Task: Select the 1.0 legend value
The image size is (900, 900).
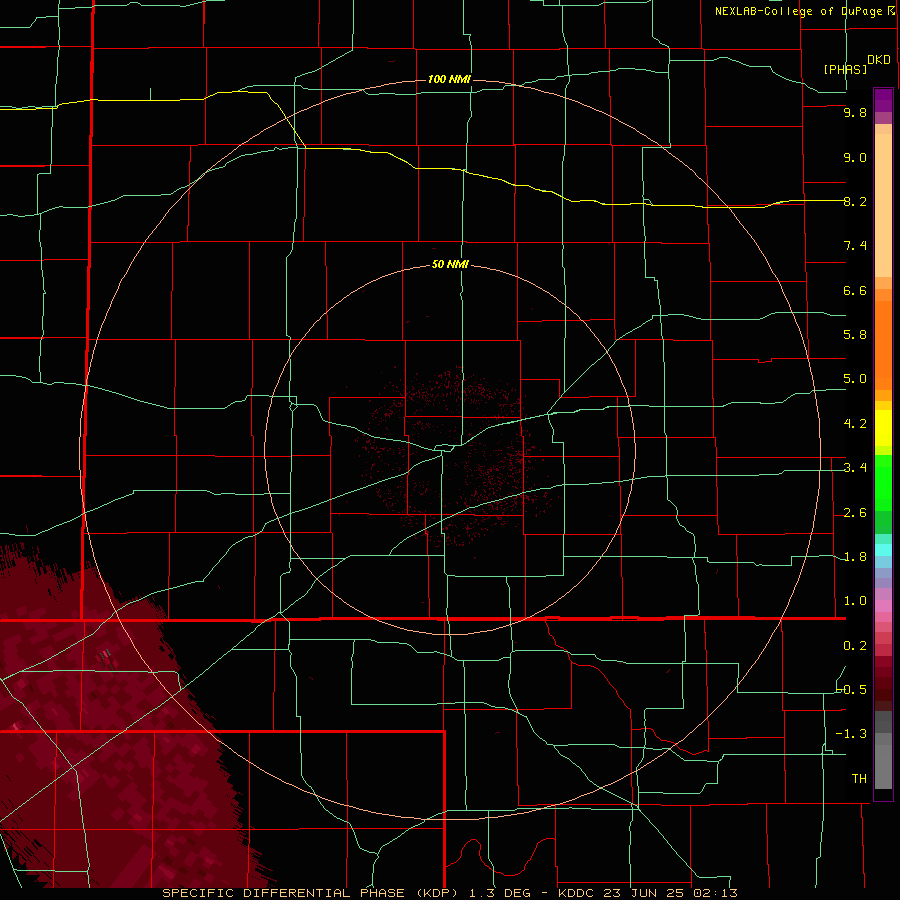Action: 855,601
